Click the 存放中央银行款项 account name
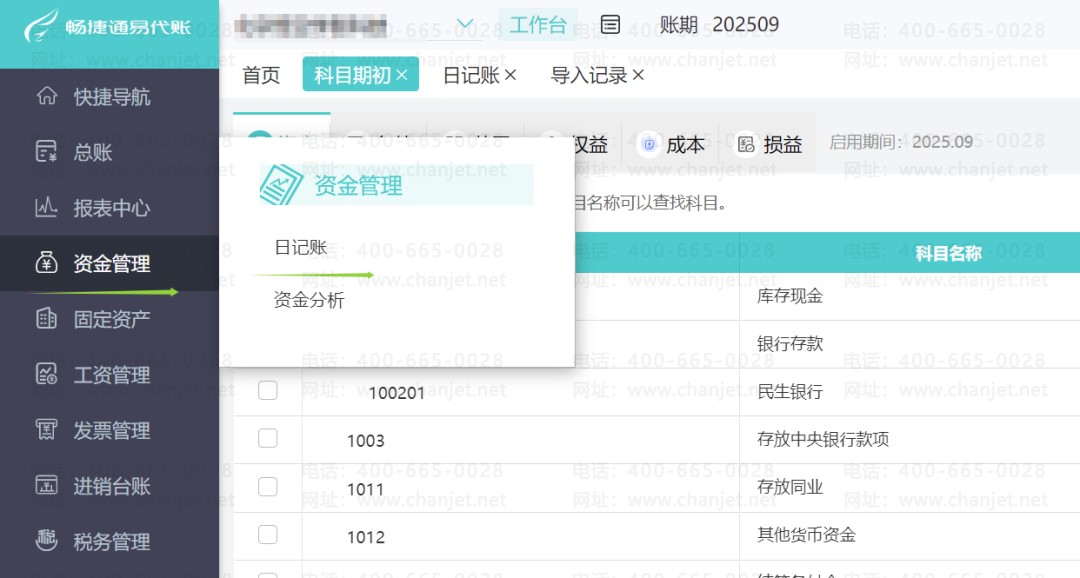Viewport: 1080px width, 578px height. click(x=822, y=439)
